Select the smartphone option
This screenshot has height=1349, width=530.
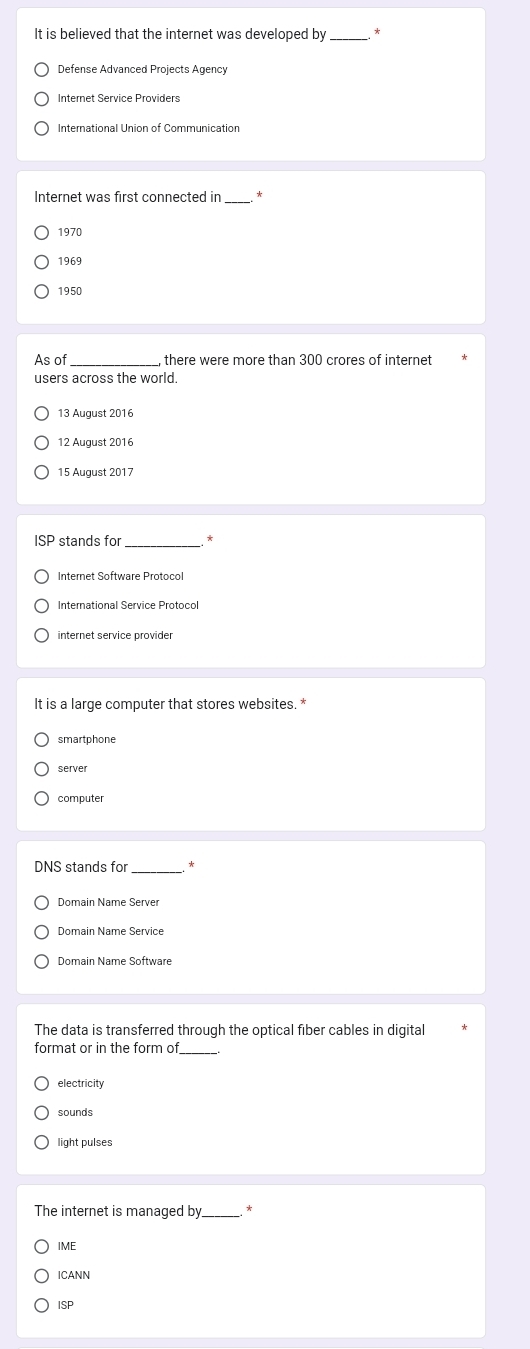(x=42, y=740)
